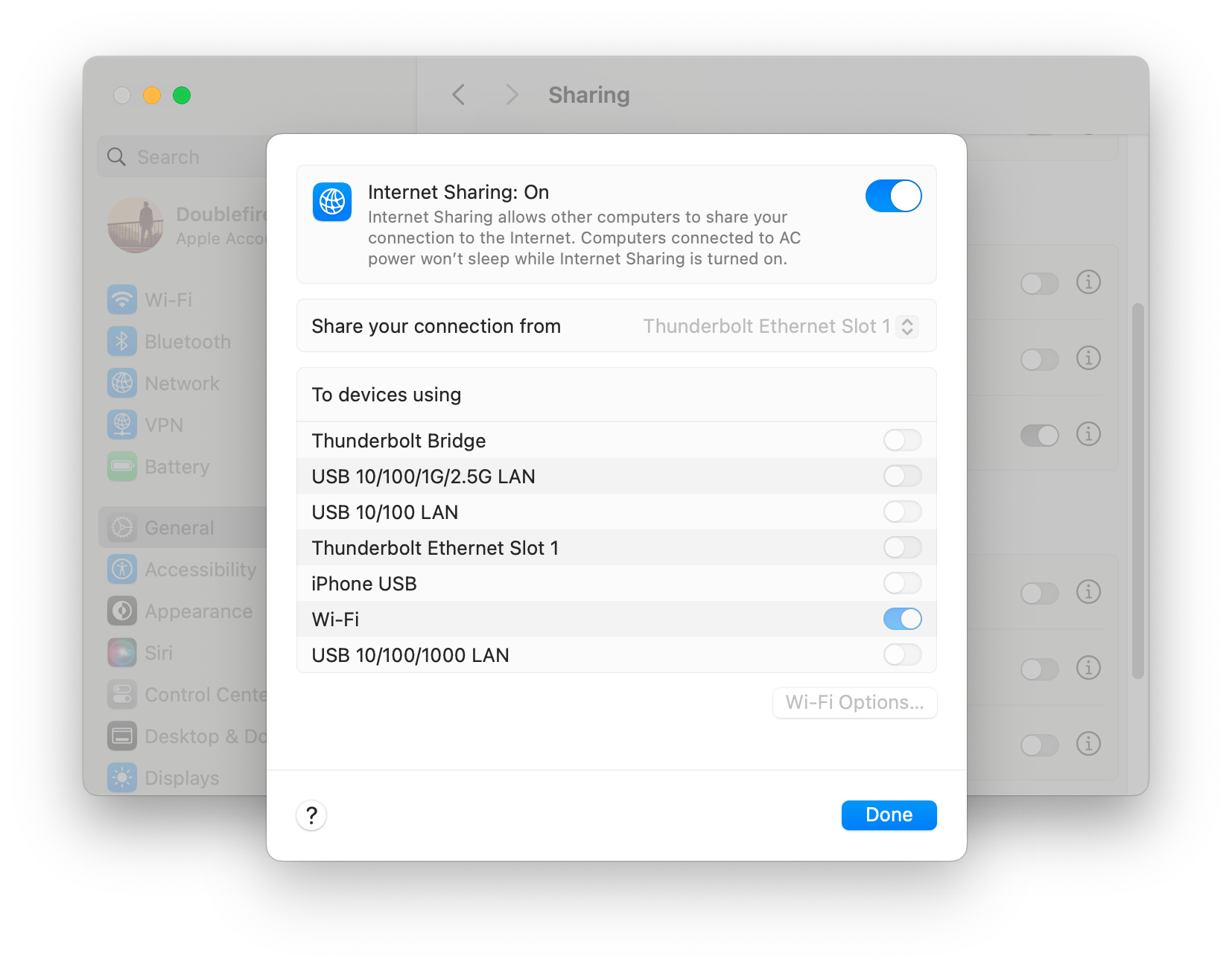Disable the Wi-Fi sharing toggle
This screenshot has height=971, width=1232.
pyautogui.click(x=902, y=619)
